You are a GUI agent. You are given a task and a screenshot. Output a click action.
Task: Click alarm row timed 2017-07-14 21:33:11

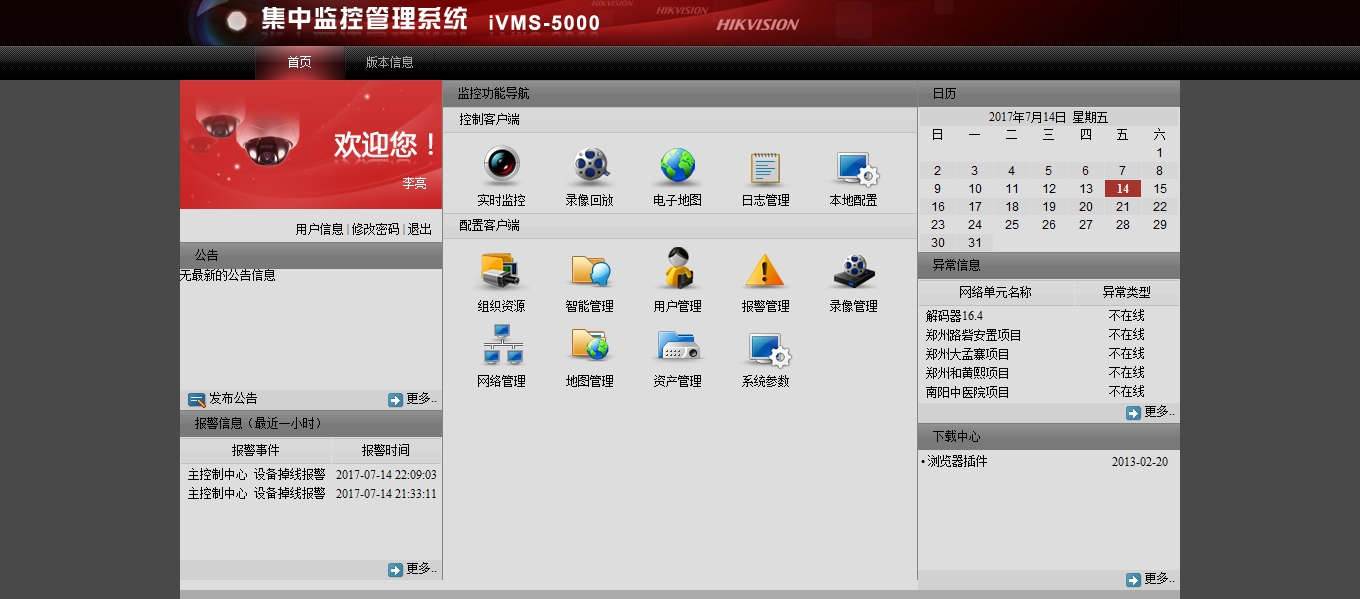(311, 494)
